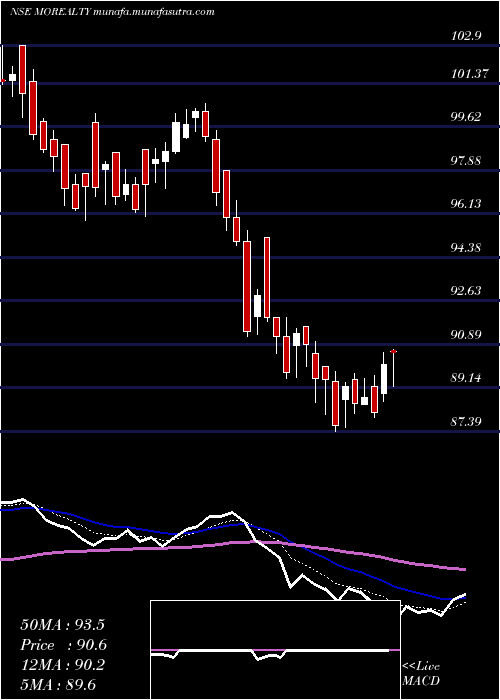The image size is (500, 700).
Task: Select the 102.9 price axis label
Action: 467,36
